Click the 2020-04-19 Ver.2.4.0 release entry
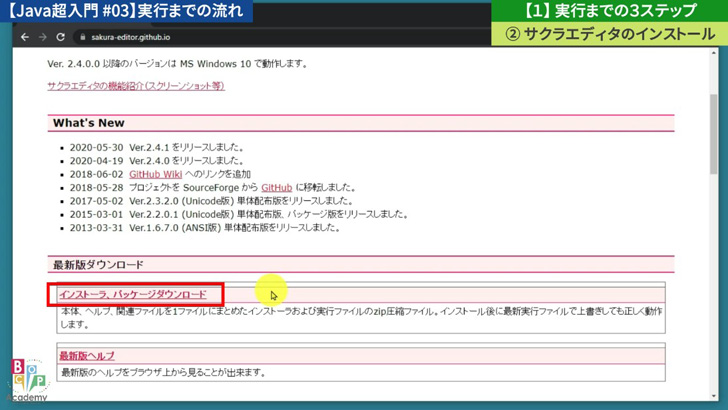This screenshot has width=728, height=410. pos(157,161)
